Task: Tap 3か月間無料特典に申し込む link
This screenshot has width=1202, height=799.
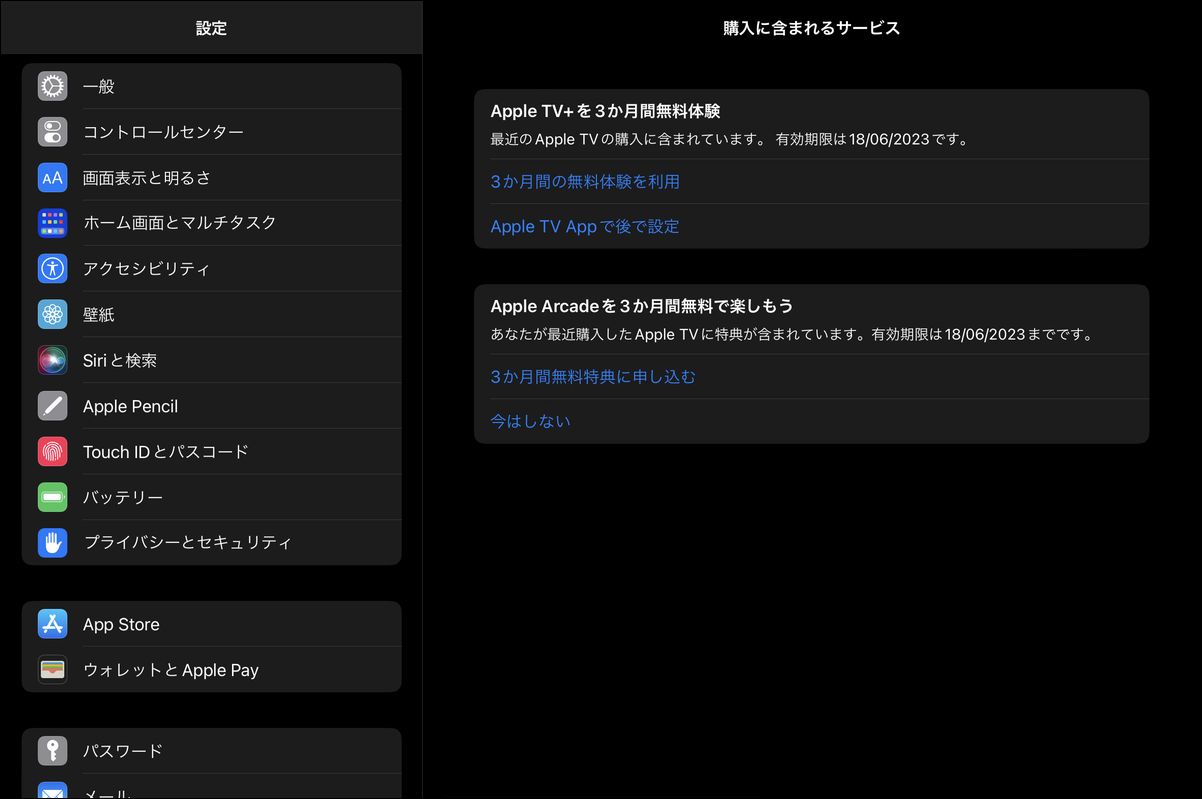Action: tap(593, 376)
